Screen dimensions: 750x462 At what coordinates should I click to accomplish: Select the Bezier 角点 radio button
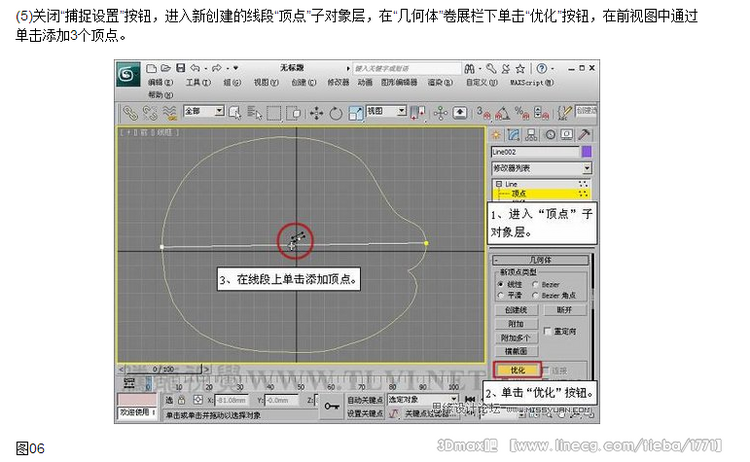tap(535, 295)
